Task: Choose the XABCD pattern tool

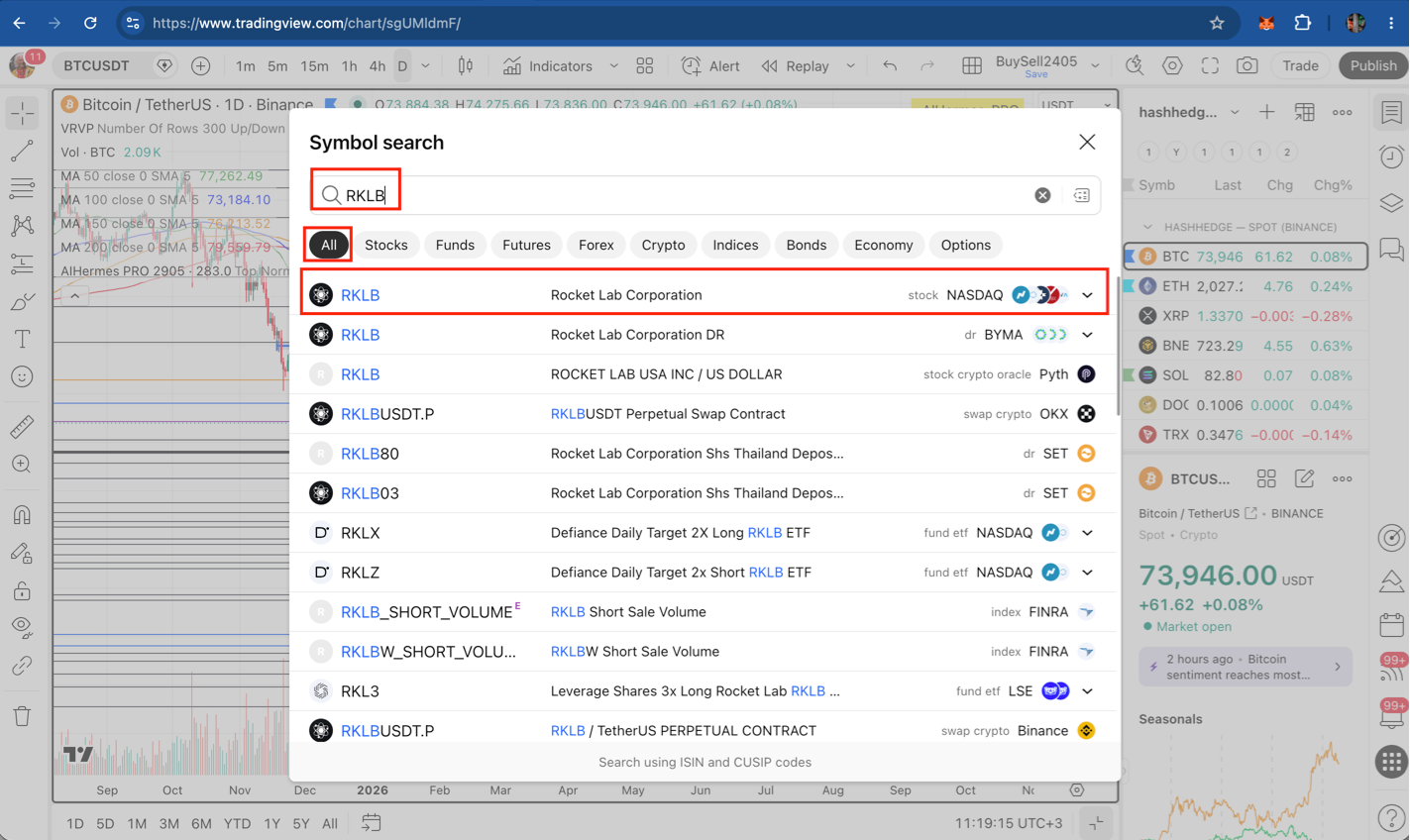Action: (22, 226)
